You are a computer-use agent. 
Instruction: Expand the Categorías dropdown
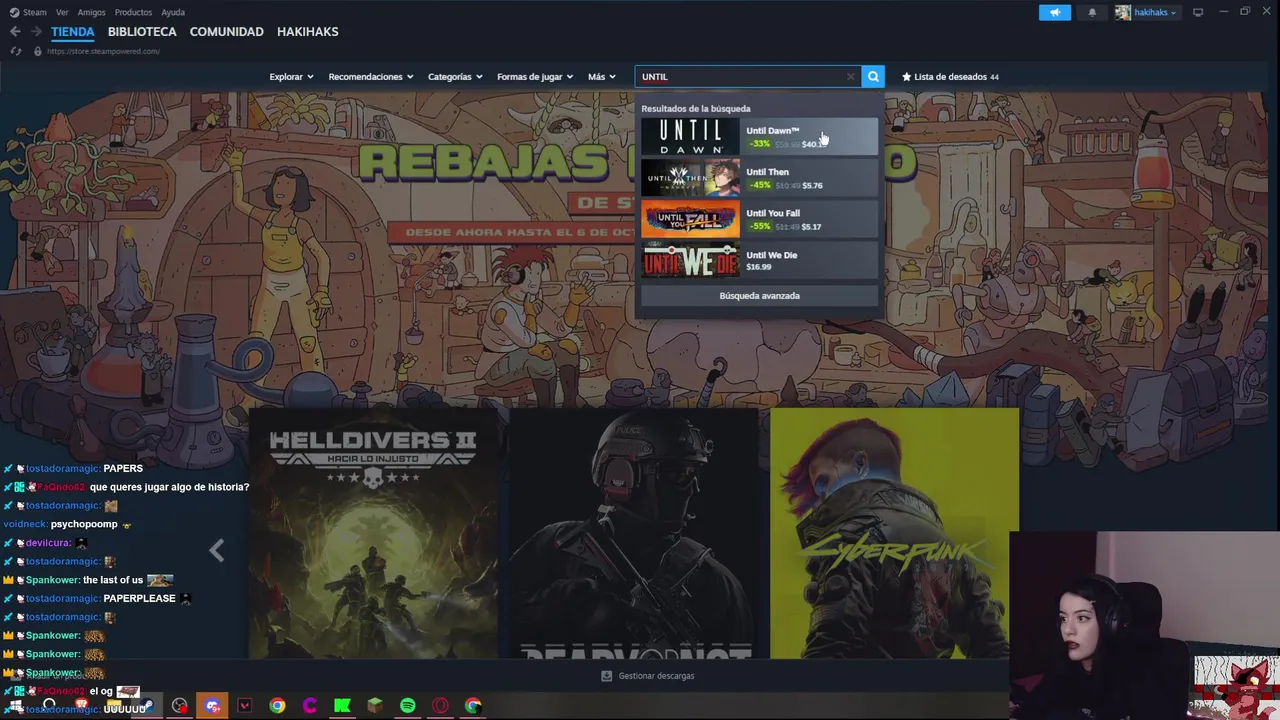pos(455,76)
